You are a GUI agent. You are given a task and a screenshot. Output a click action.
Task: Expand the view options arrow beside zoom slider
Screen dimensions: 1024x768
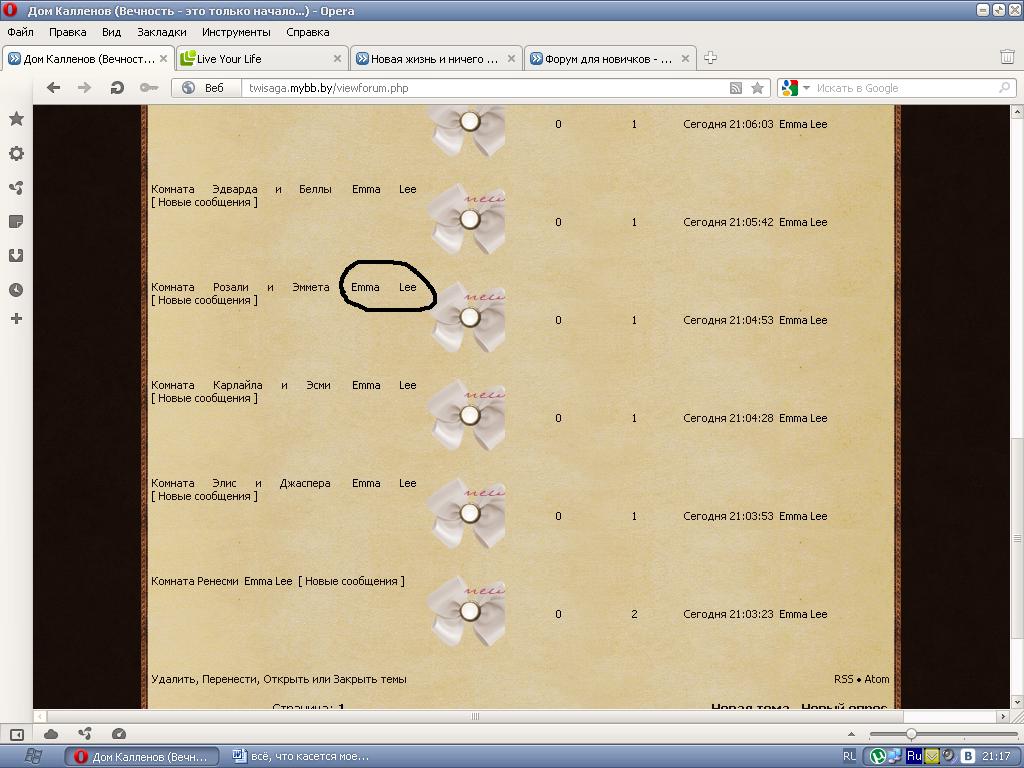(851, 735)
